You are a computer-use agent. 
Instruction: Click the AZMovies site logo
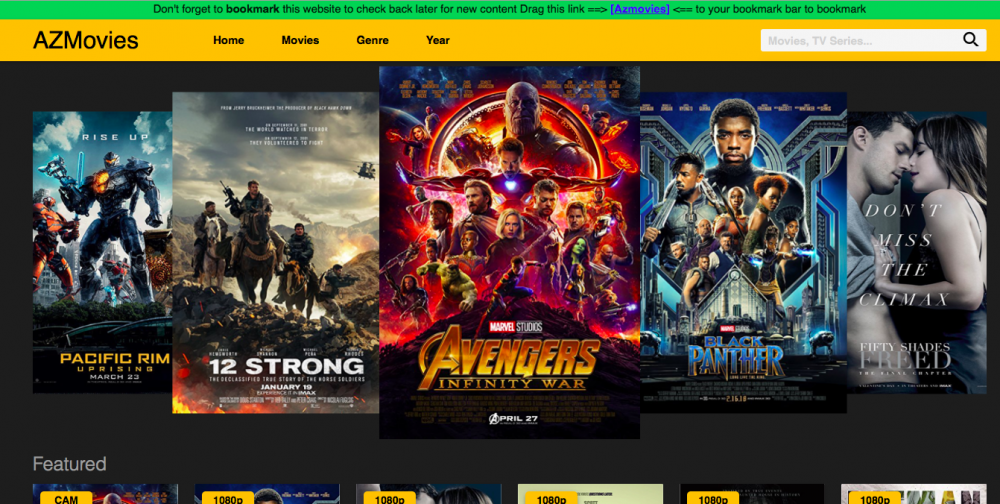pos(86,41)
